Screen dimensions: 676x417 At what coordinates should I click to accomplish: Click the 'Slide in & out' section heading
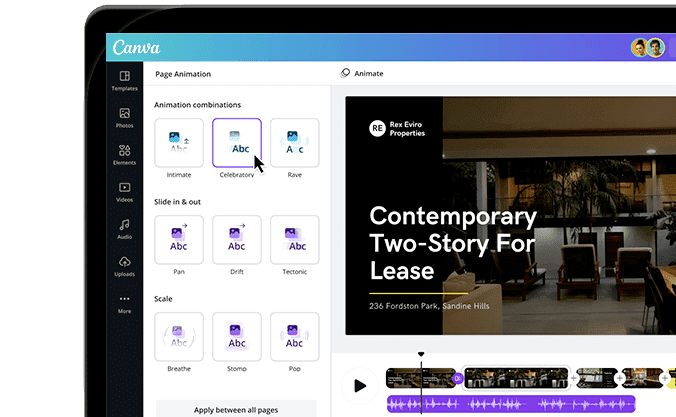(x=178, y=202)
